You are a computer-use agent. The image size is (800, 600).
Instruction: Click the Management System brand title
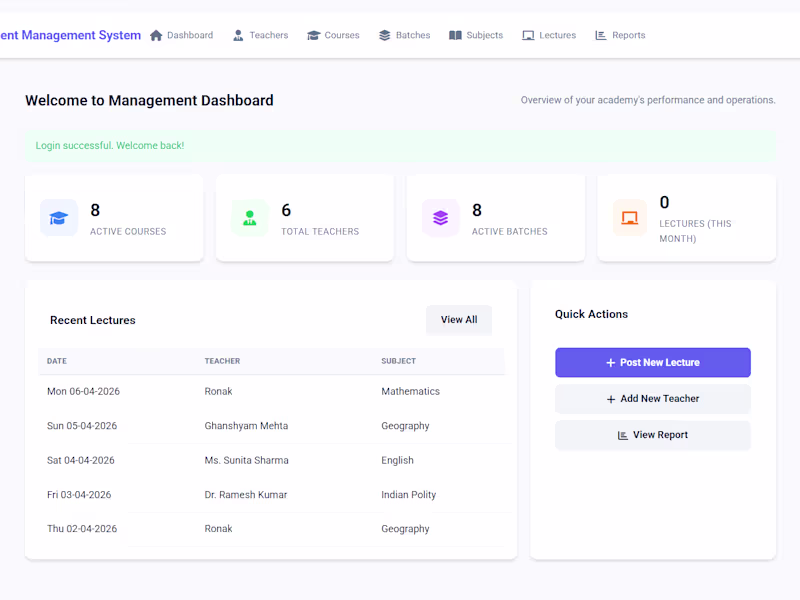pos(70,35)
